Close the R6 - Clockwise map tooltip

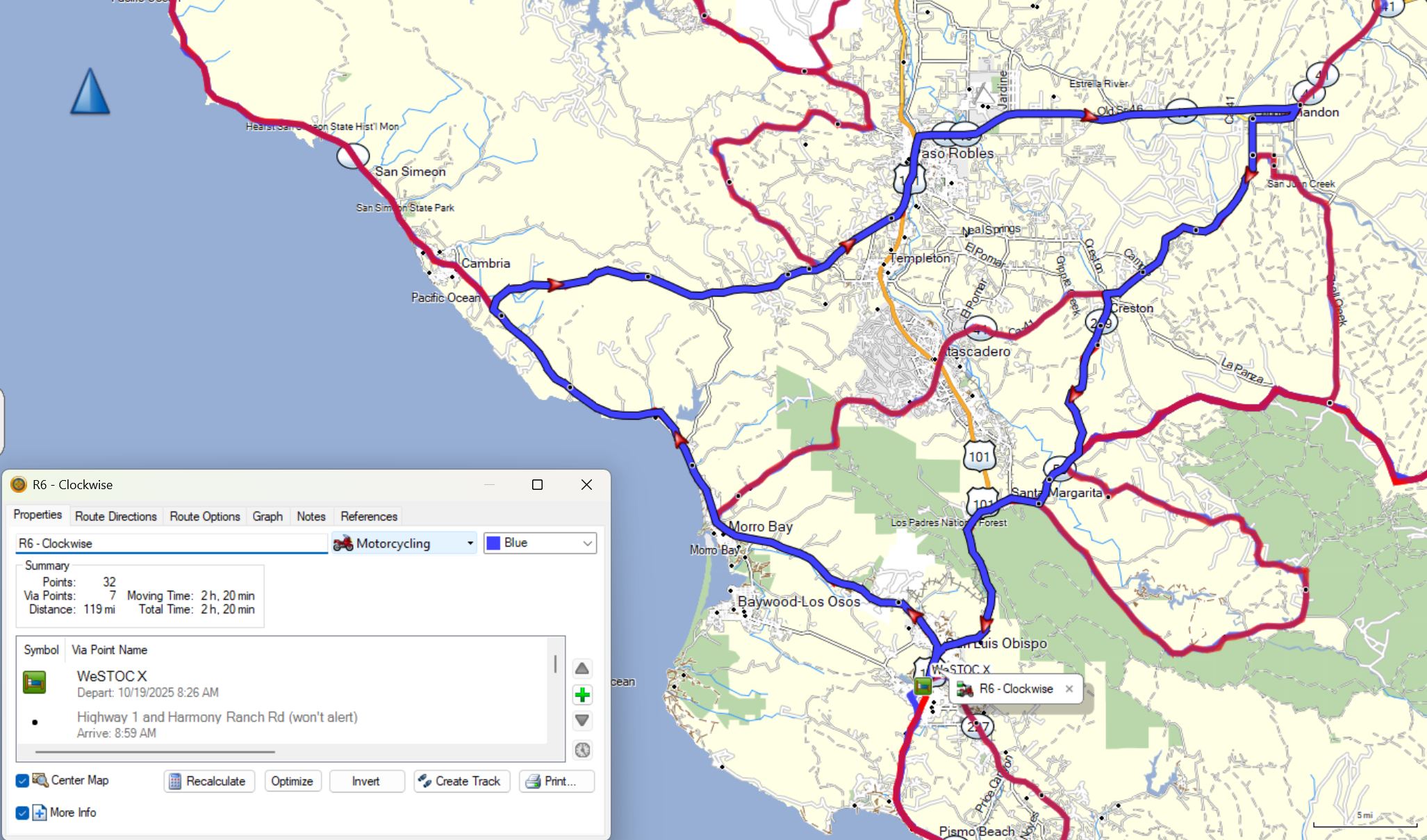pyautogui.click(x=1069, y=689)
